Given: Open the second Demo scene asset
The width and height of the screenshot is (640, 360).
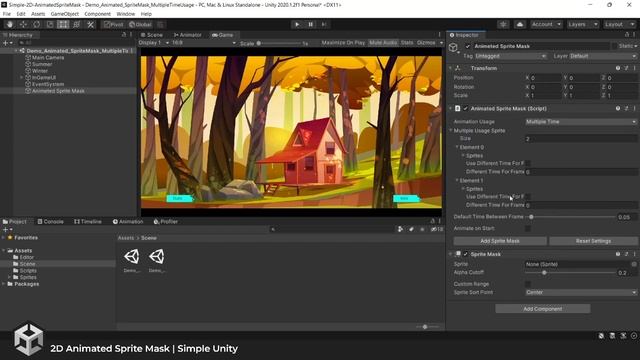Looking at the screenshot, I should point(157,260).
